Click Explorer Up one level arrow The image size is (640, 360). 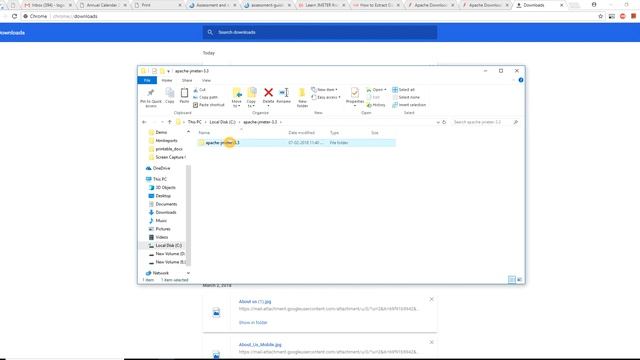click(x=170, y=122)
